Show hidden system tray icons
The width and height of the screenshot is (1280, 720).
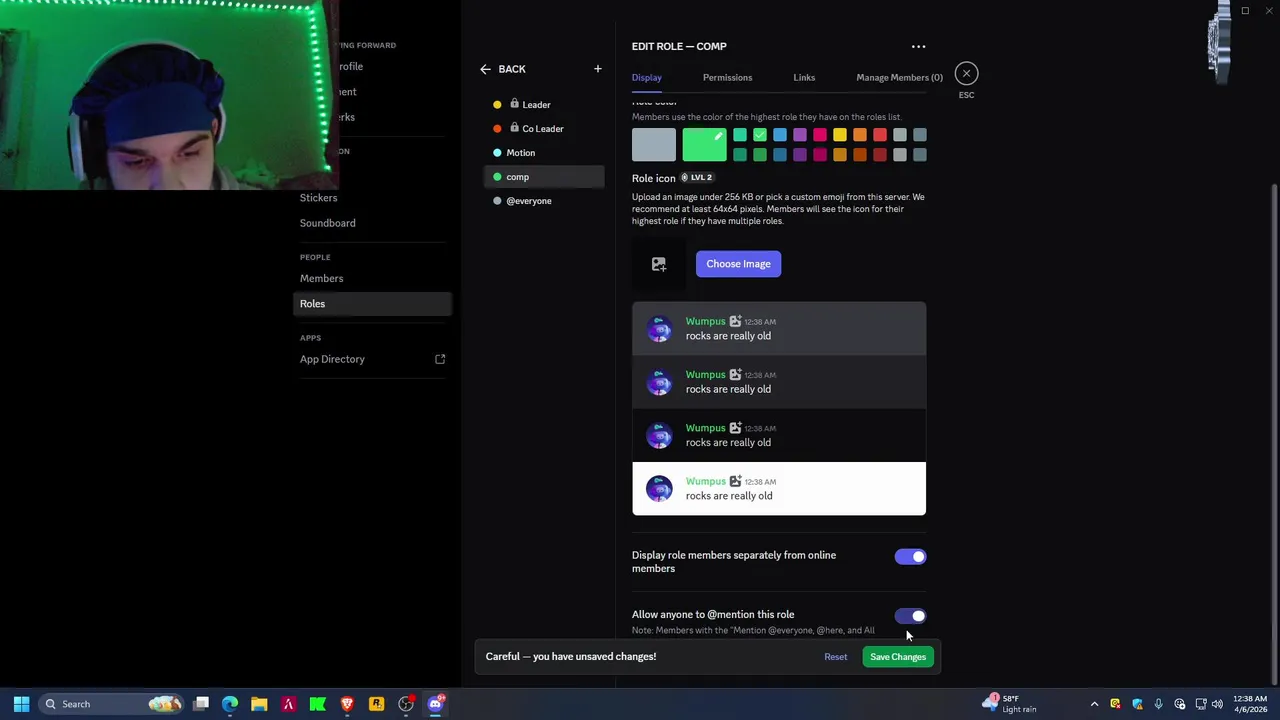[1094, 704]
